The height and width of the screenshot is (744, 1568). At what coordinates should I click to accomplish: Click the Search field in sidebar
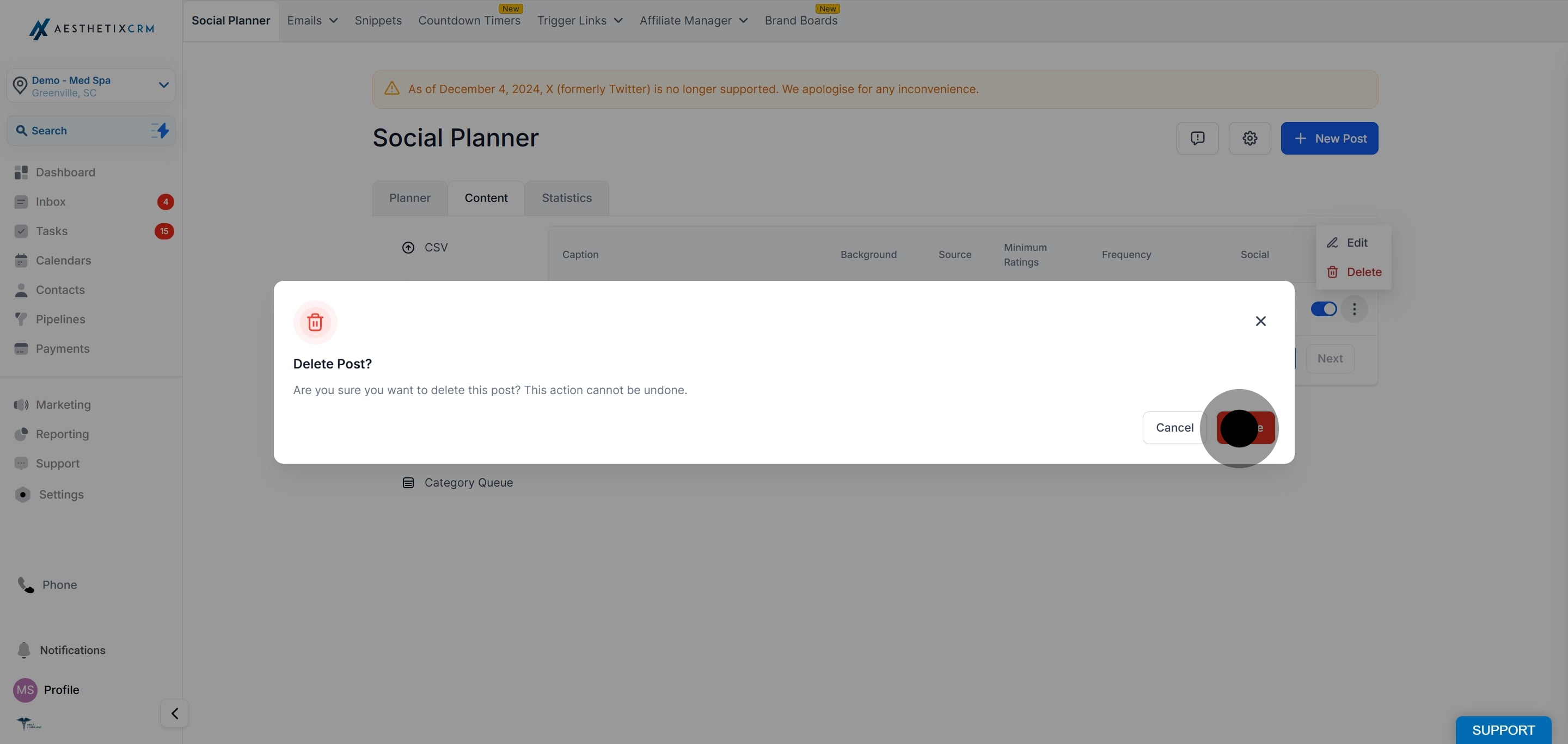91,131
